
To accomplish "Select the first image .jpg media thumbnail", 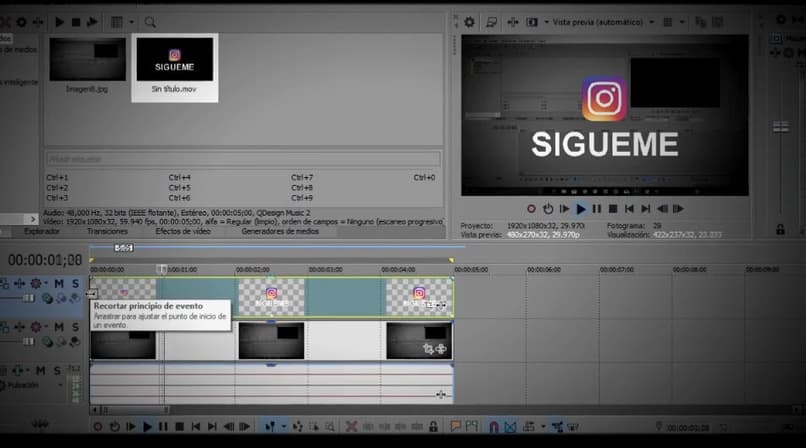I will (x=87, y=66).
